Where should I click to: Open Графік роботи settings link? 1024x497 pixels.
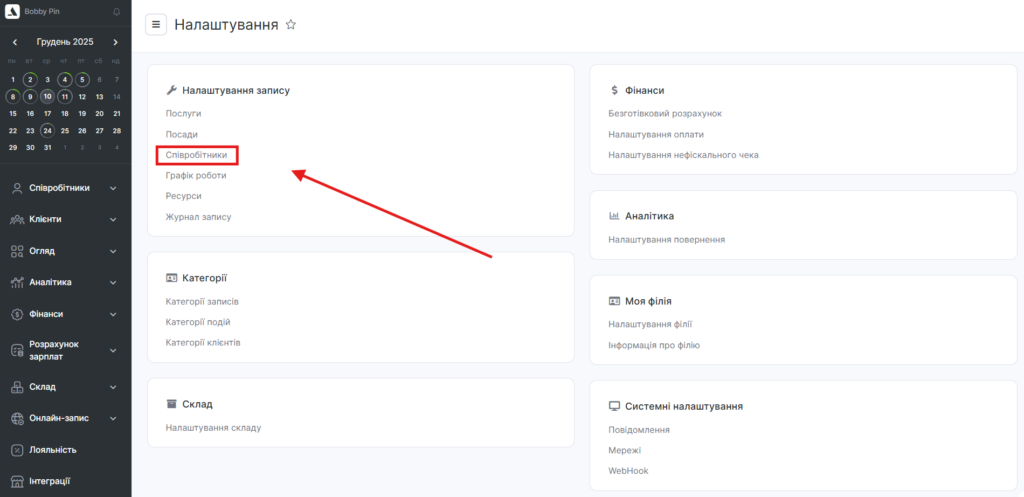coord(196,175)
